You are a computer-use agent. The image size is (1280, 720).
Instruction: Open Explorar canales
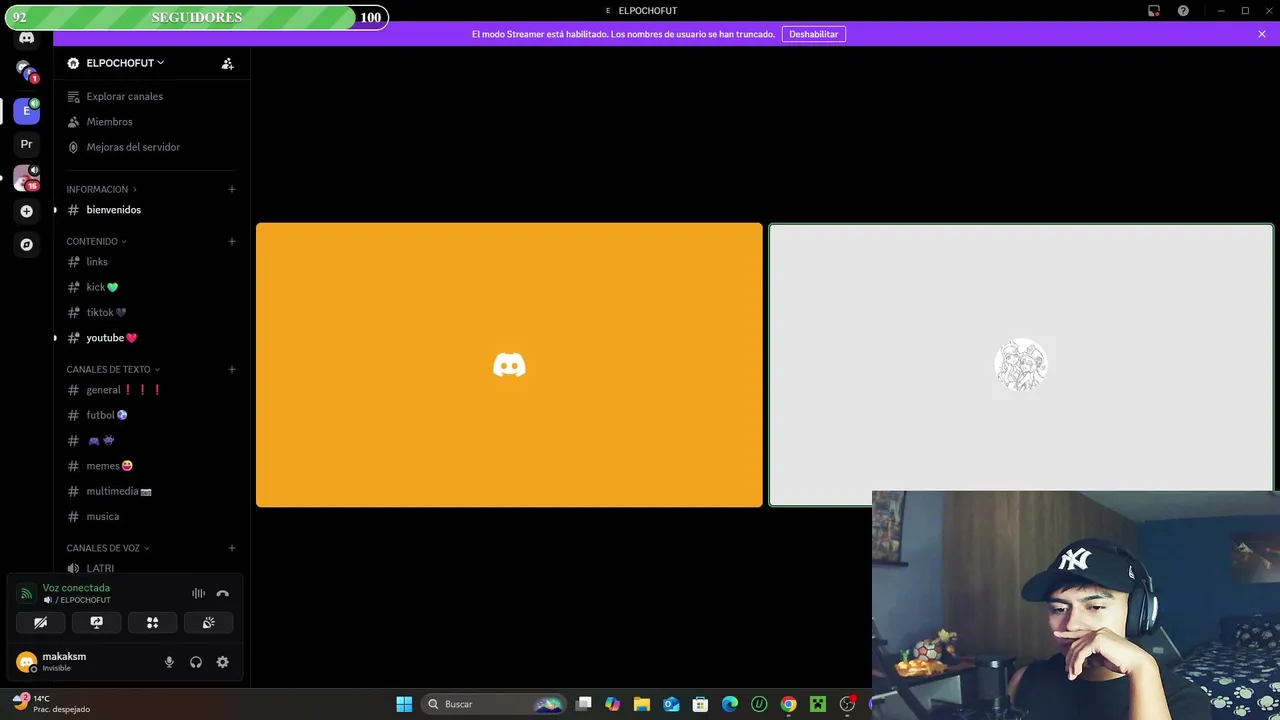(x=150, y=96)
